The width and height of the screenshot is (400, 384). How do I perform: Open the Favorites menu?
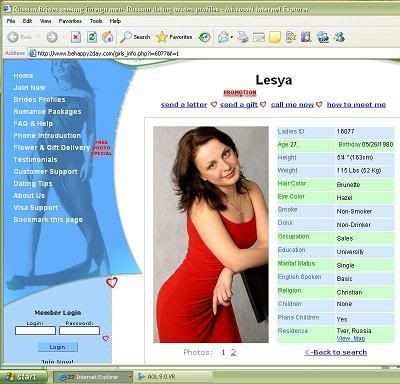[70, 21]
